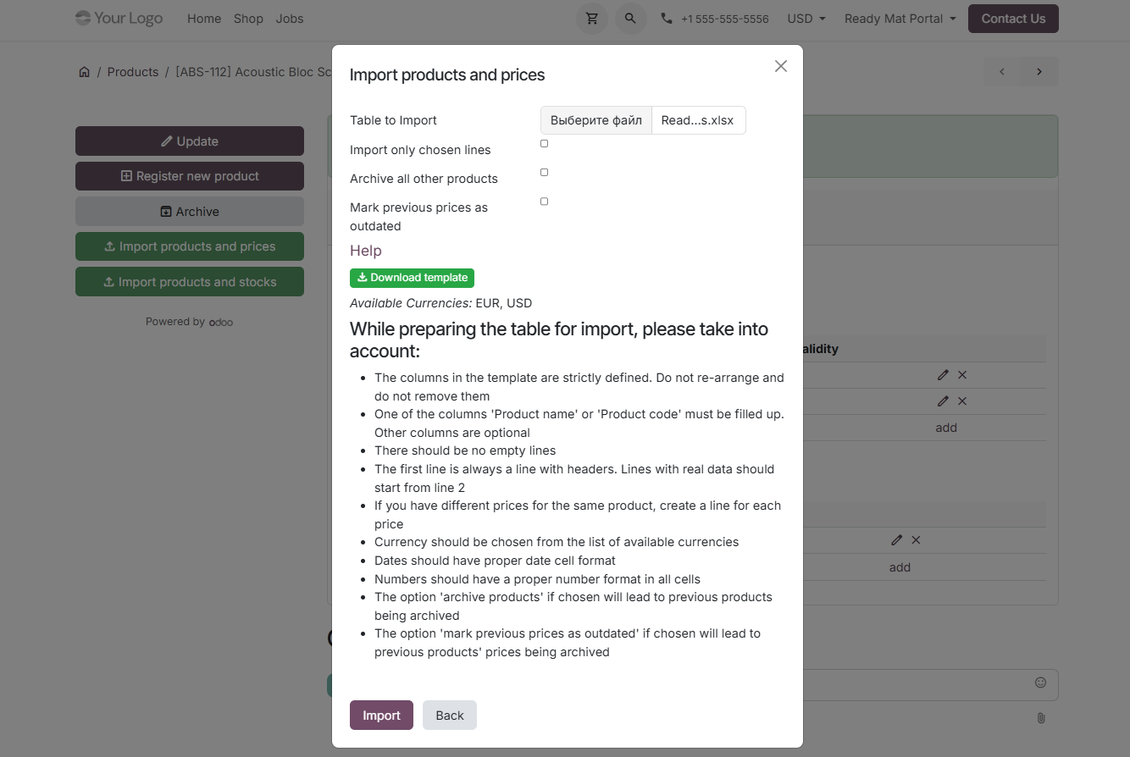Tick Mark previous prices as outdated

pos(544,201)
